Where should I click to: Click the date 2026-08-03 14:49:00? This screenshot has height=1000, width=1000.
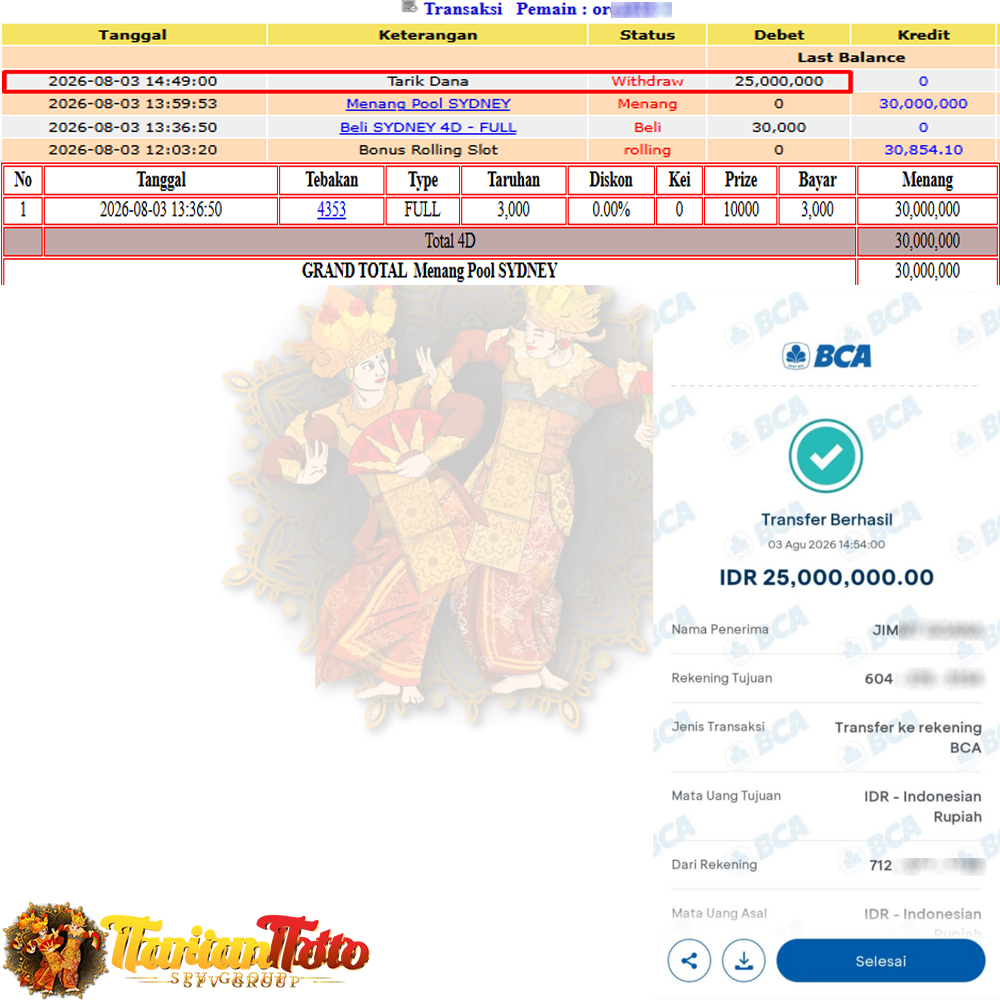(x=133, y=81)
